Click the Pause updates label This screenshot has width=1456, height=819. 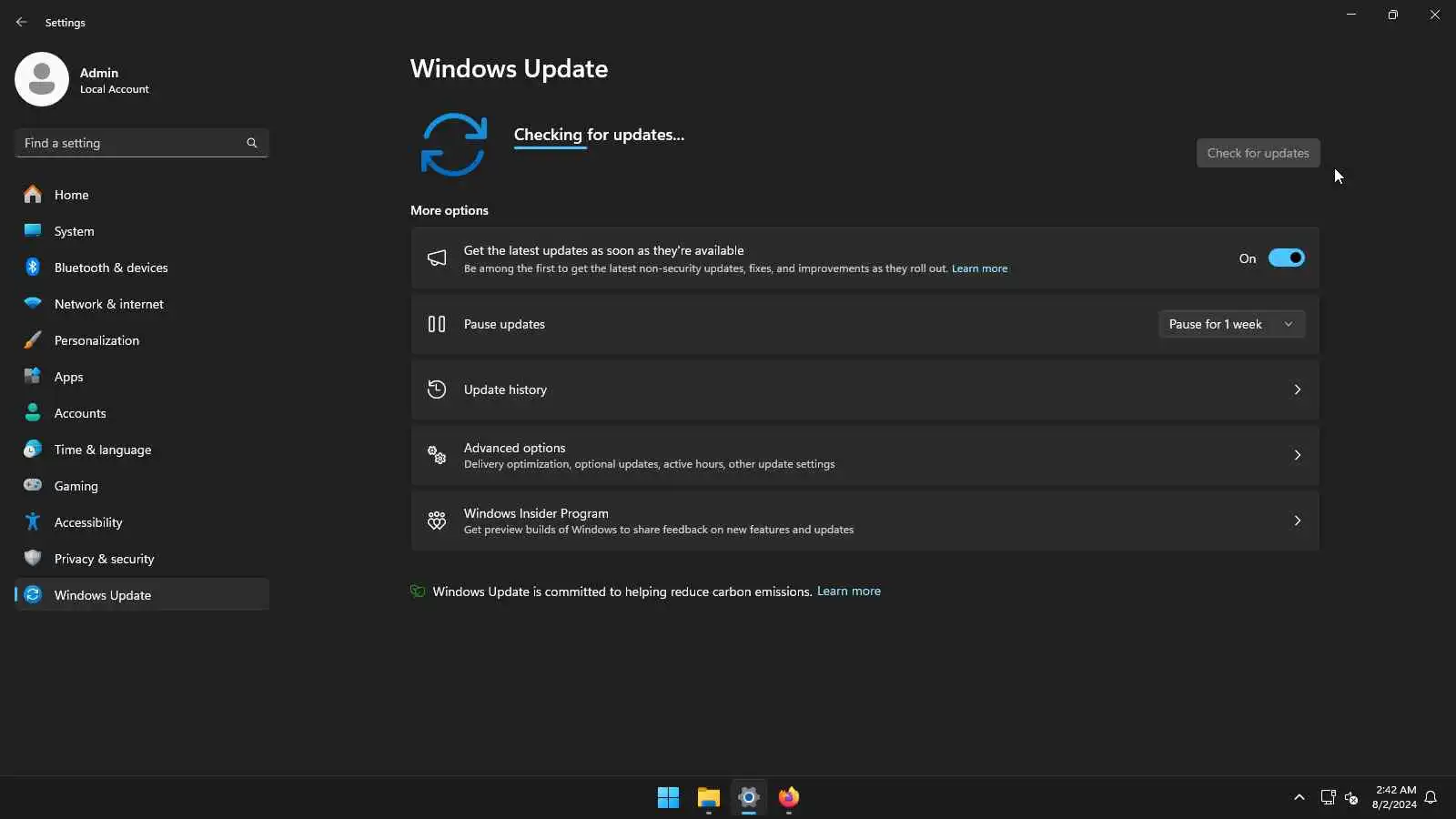click(504, 324)
